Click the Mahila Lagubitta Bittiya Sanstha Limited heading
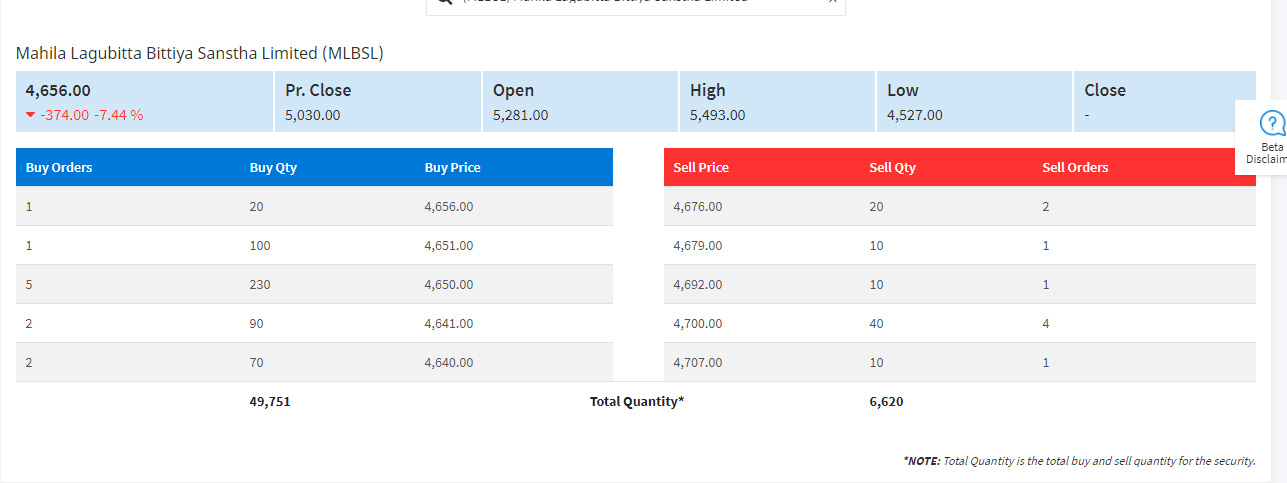 (199, 53)
